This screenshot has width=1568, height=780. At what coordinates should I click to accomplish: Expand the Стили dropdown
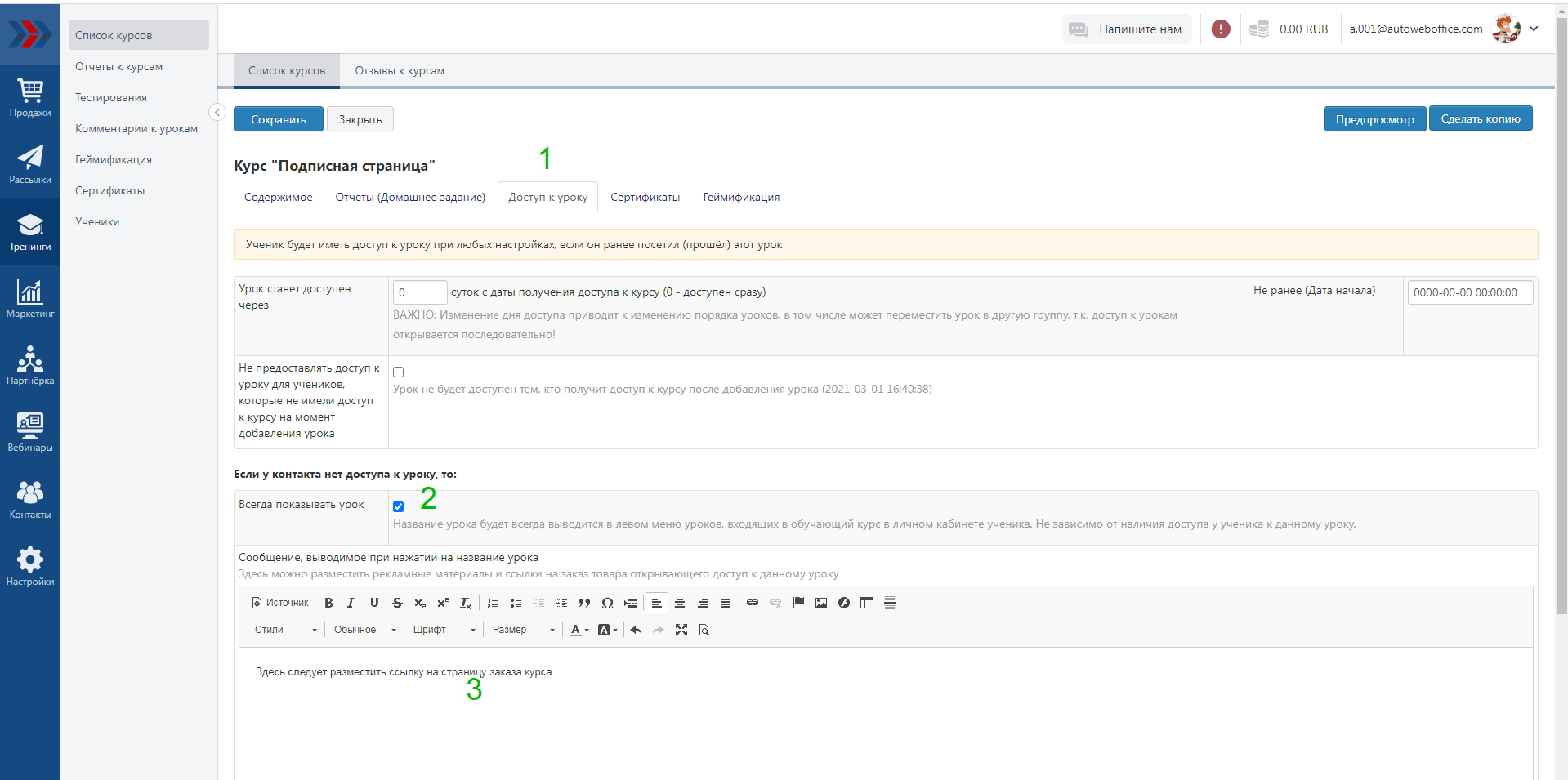(x=285, y=630)
